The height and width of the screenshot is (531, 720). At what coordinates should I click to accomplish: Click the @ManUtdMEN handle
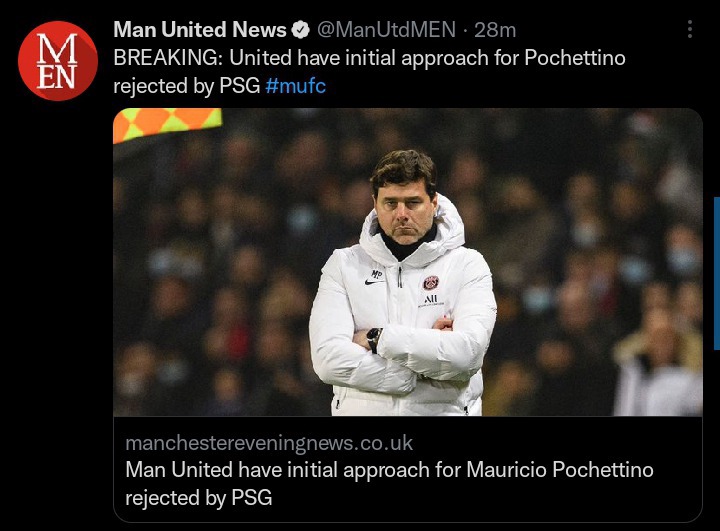386,30
